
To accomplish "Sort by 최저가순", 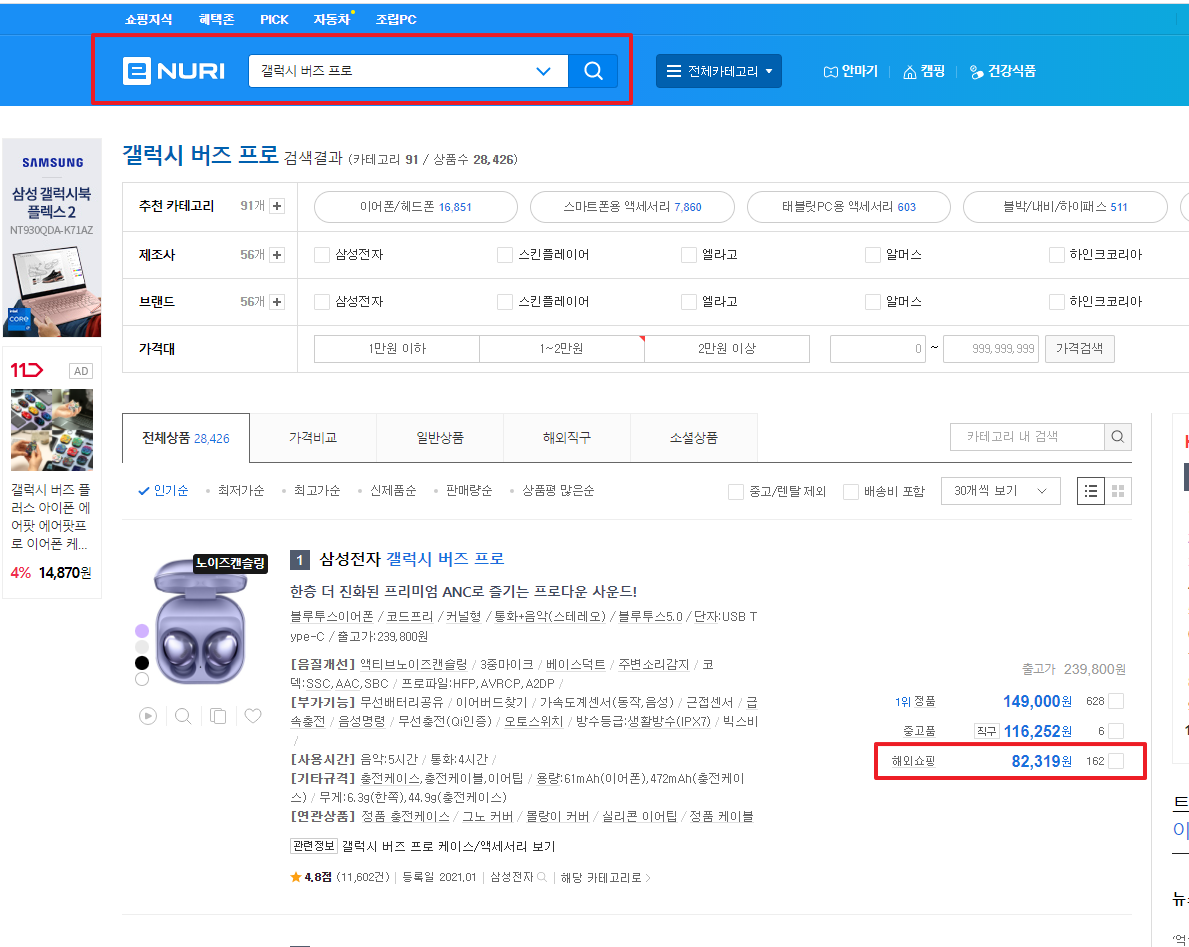I will [240, 491].
